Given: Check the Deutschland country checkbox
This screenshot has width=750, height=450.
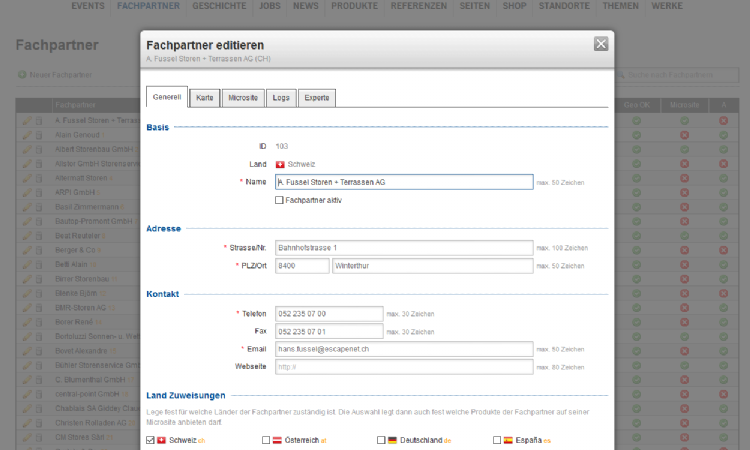Looking at the screenshot, I should [x=381, y=440].
